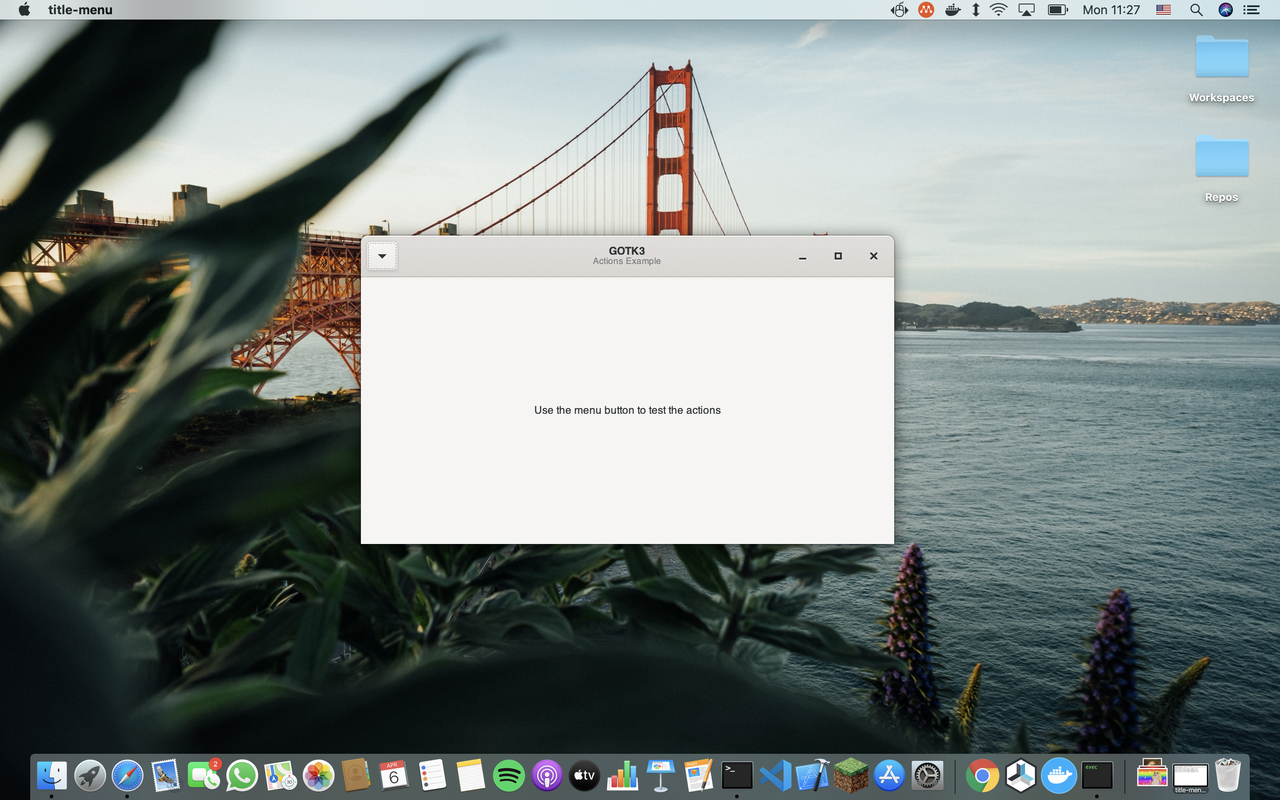Launch Launchpad from the dock
Viewport: 1280px width, 800px height.
point(90,775)
